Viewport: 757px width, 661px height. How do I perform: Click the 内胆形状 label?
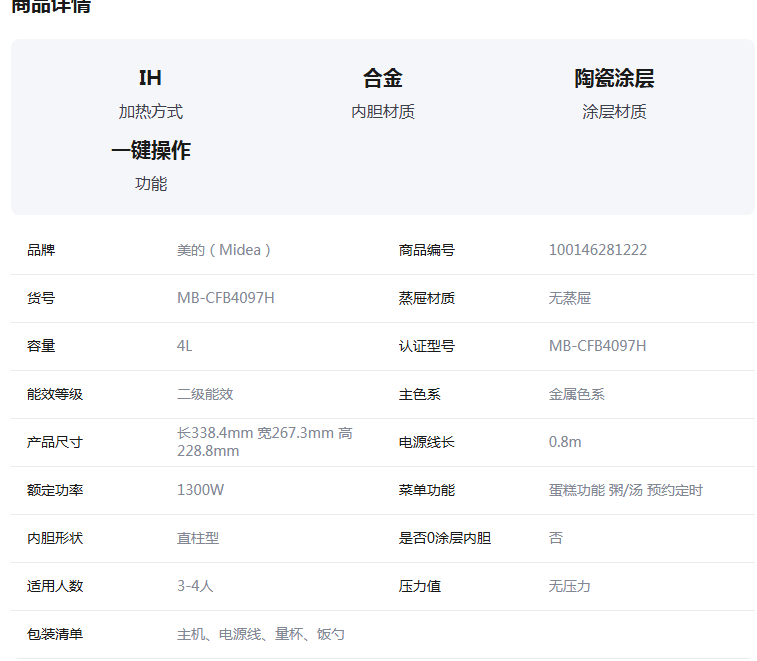[55, 538]
